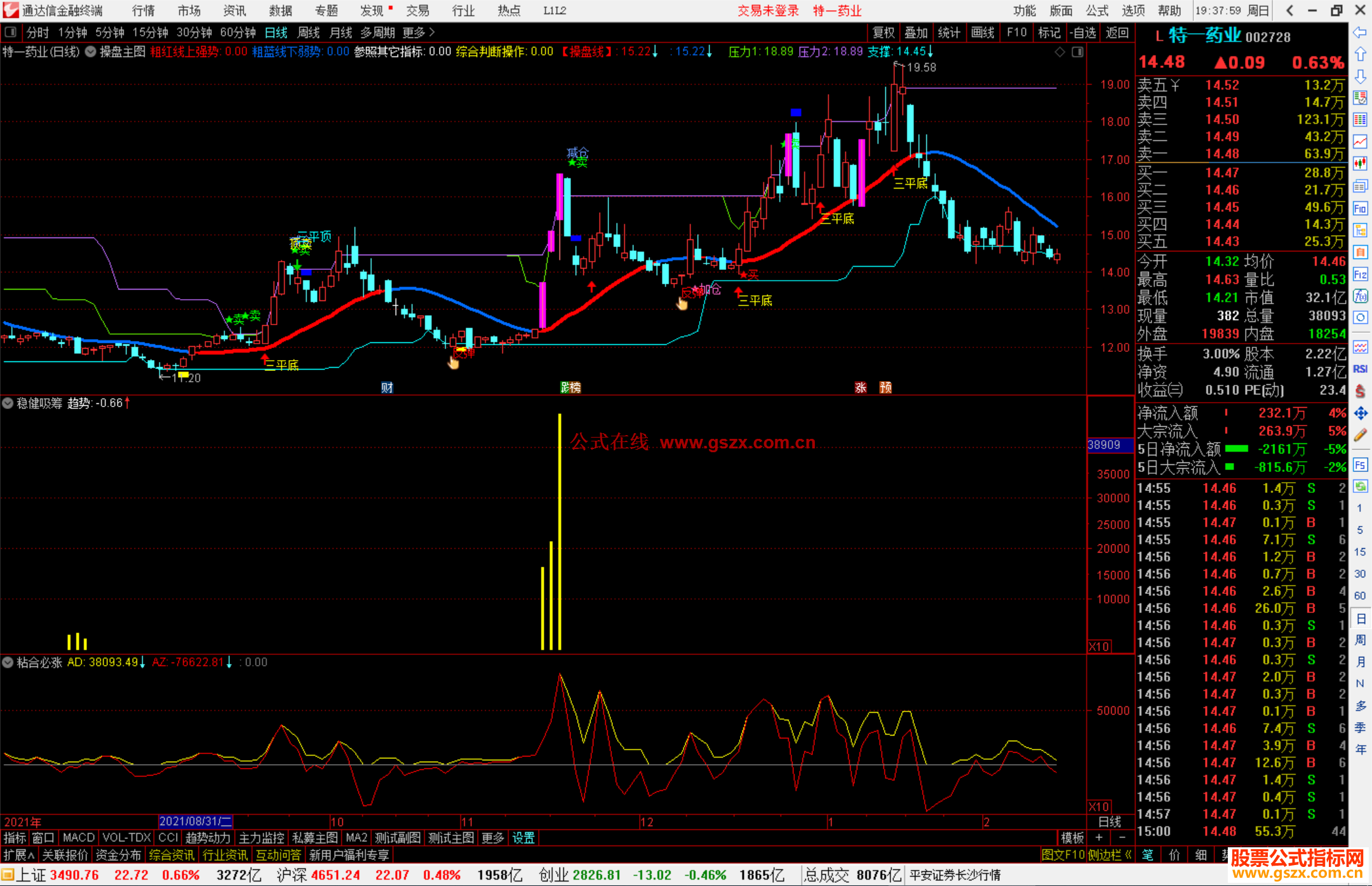Open the -自选 watchlist dropdown

click(1084, 32)
